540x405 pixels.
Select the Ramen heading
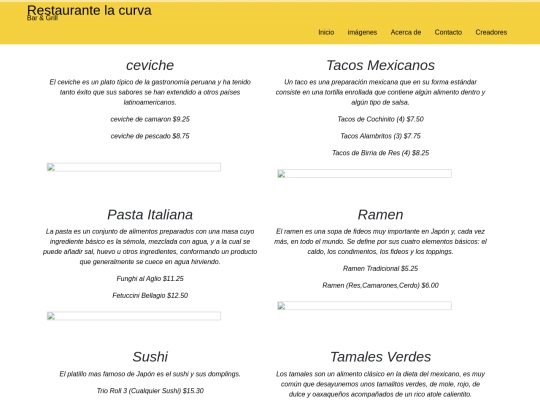(380, 215)
